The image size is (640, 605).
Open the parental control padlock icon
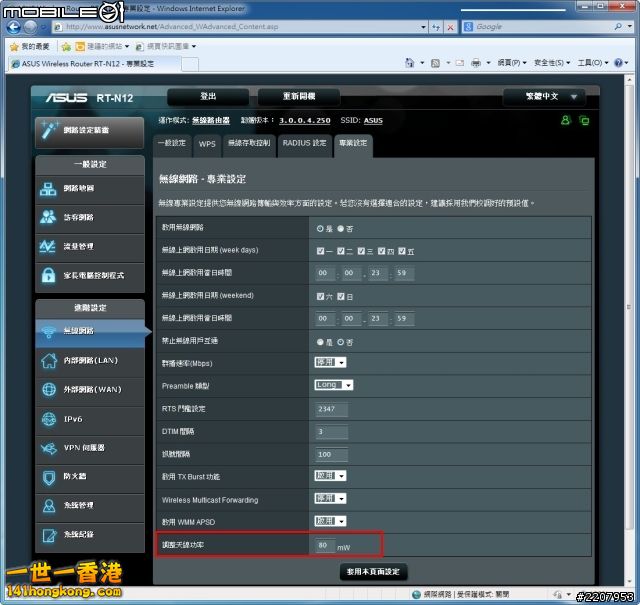click(48, 275)
